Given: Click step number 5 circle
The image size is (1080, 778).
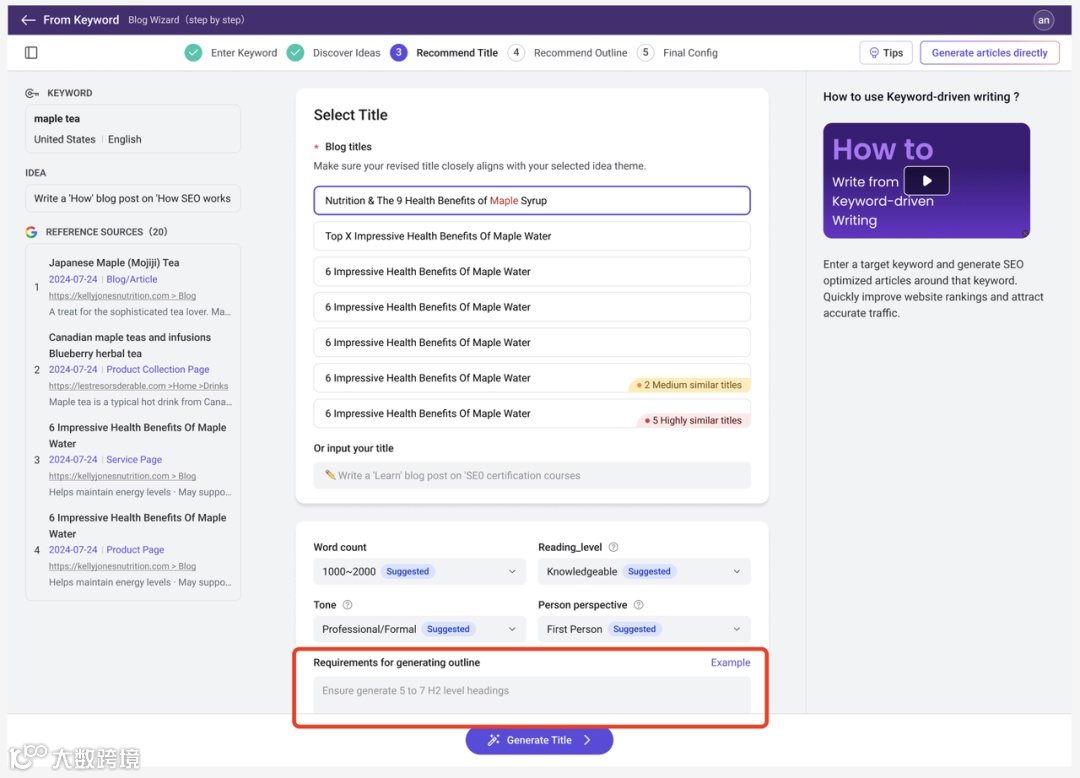Looking at the screenshot, I should (x=645, y=53).
